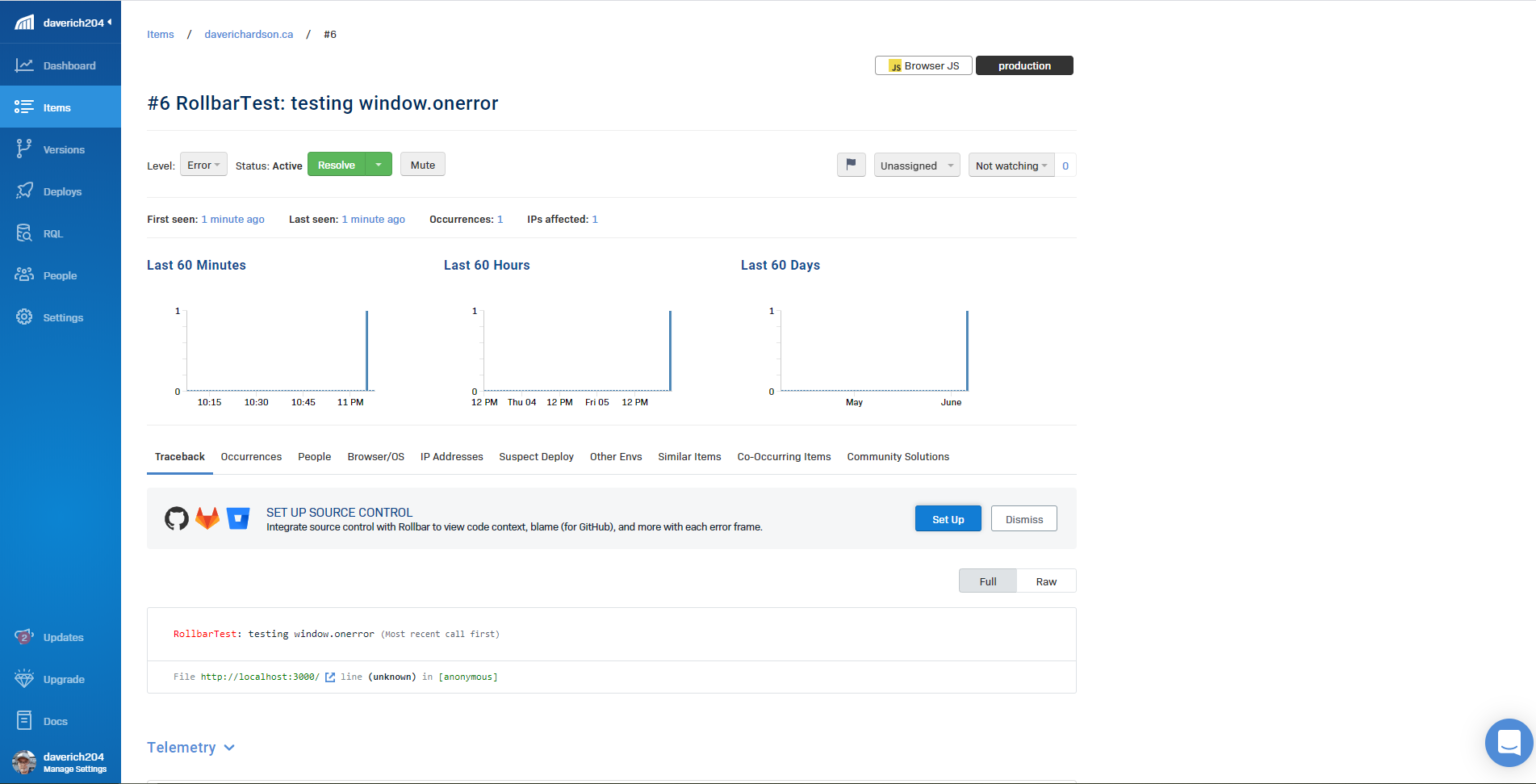
Task: Open the chat support bubble
Action: point(1508,742)
